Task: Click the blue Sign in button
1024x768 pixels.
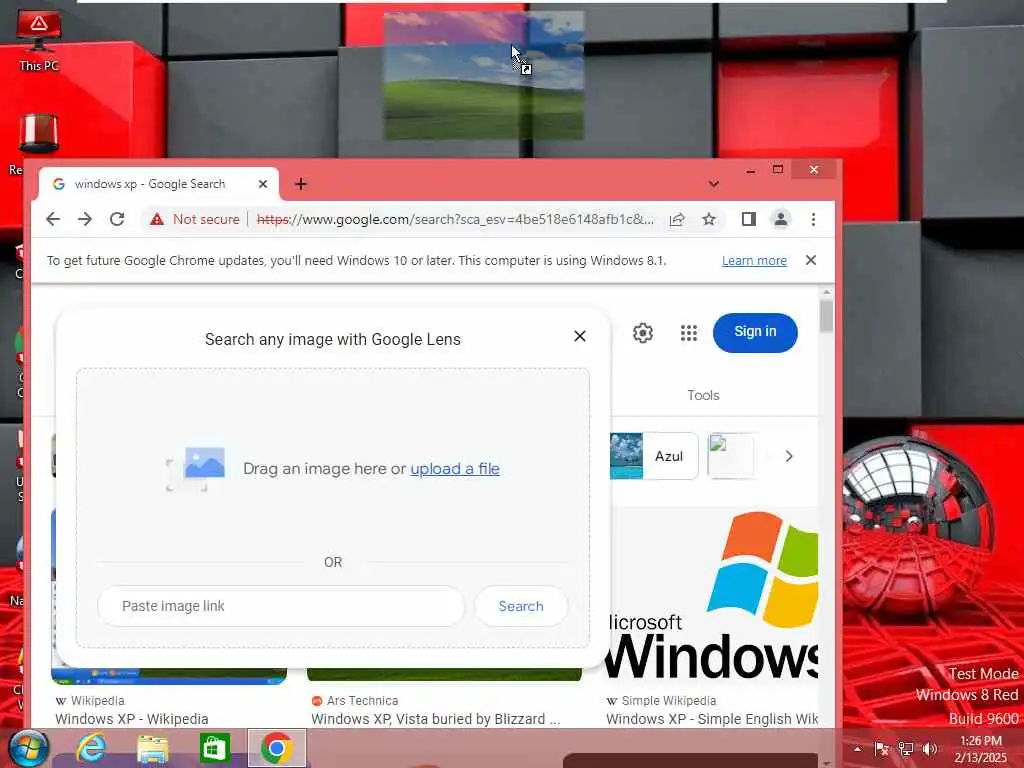Action: pyautogui.click(x=755, y=332)
